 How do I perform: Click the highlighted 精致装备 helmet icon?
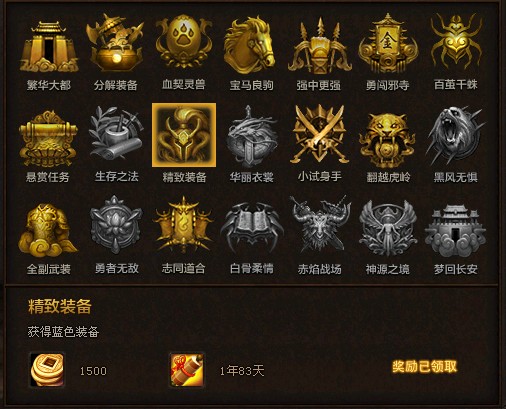coord(184,135)
